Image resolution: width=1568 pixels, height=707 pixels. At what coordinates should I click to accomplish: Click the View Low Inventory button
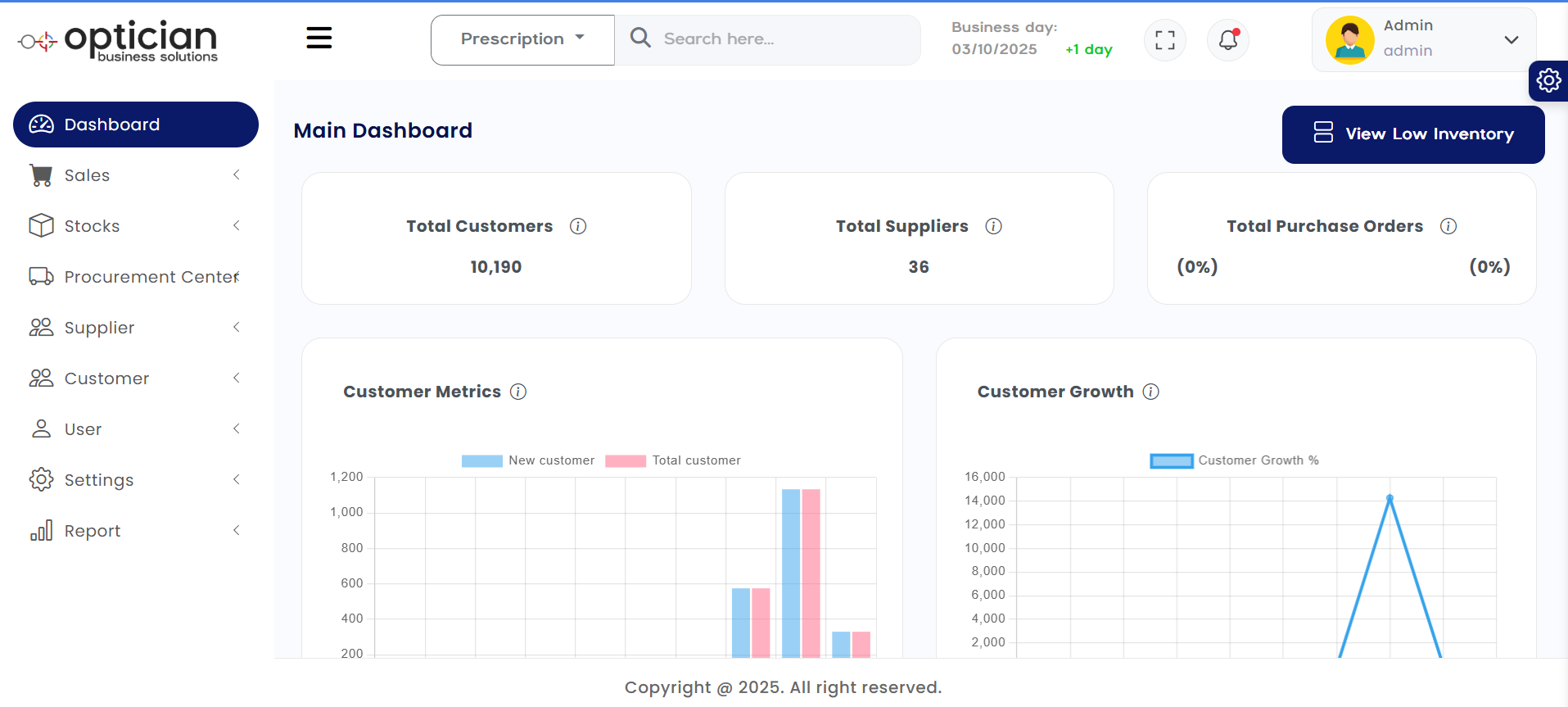(x=1412, y=134)
